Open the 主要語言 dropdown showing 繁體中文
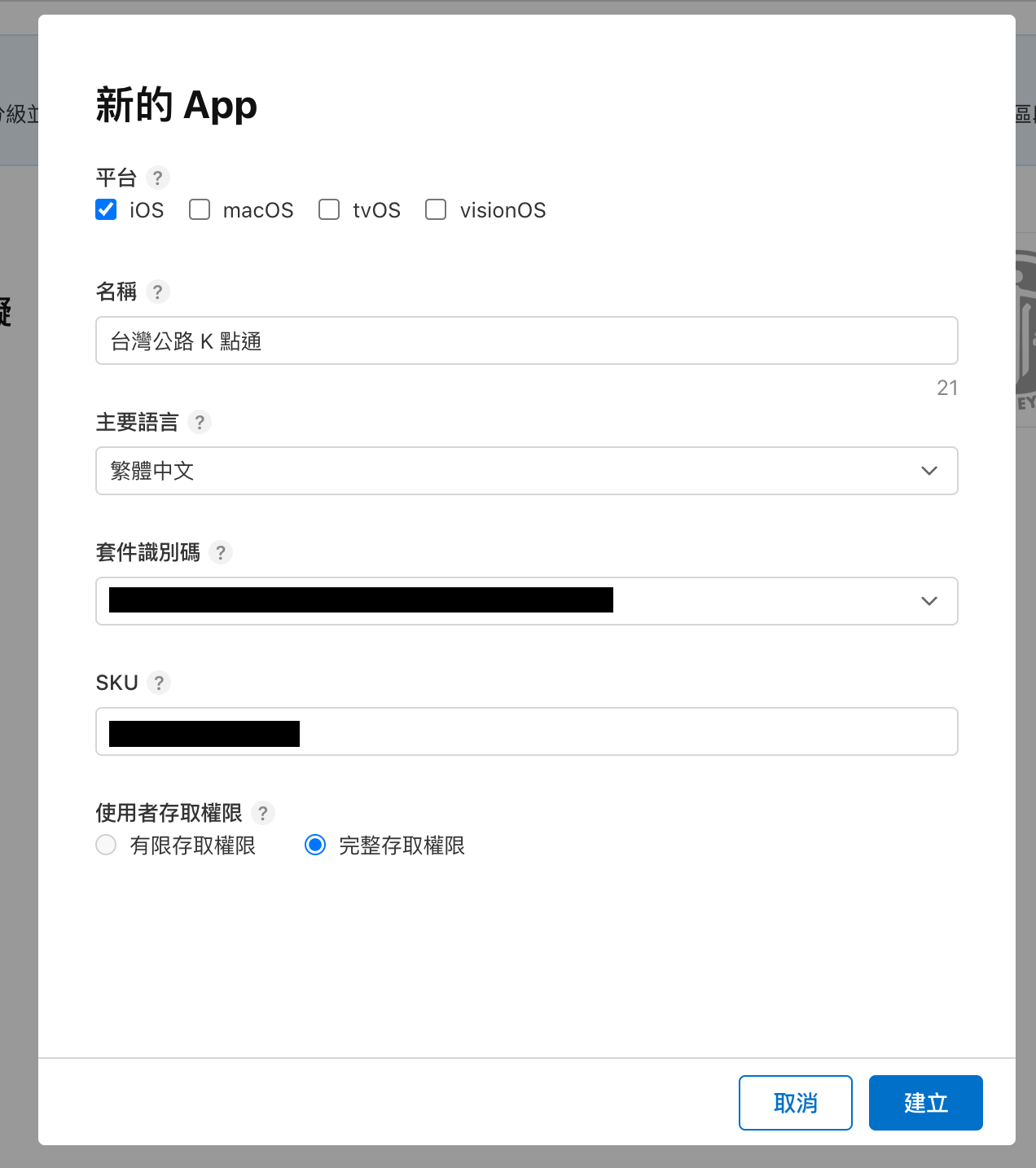The image size is (1036, 1168). pyautogui.click(x=526, y=471)
